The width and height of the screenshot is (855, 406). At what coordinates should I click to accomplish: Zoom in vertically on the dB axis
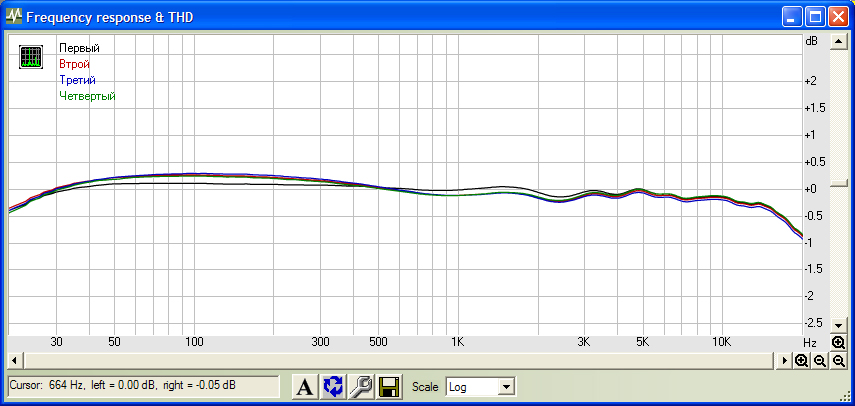click(x=838, y=342)
